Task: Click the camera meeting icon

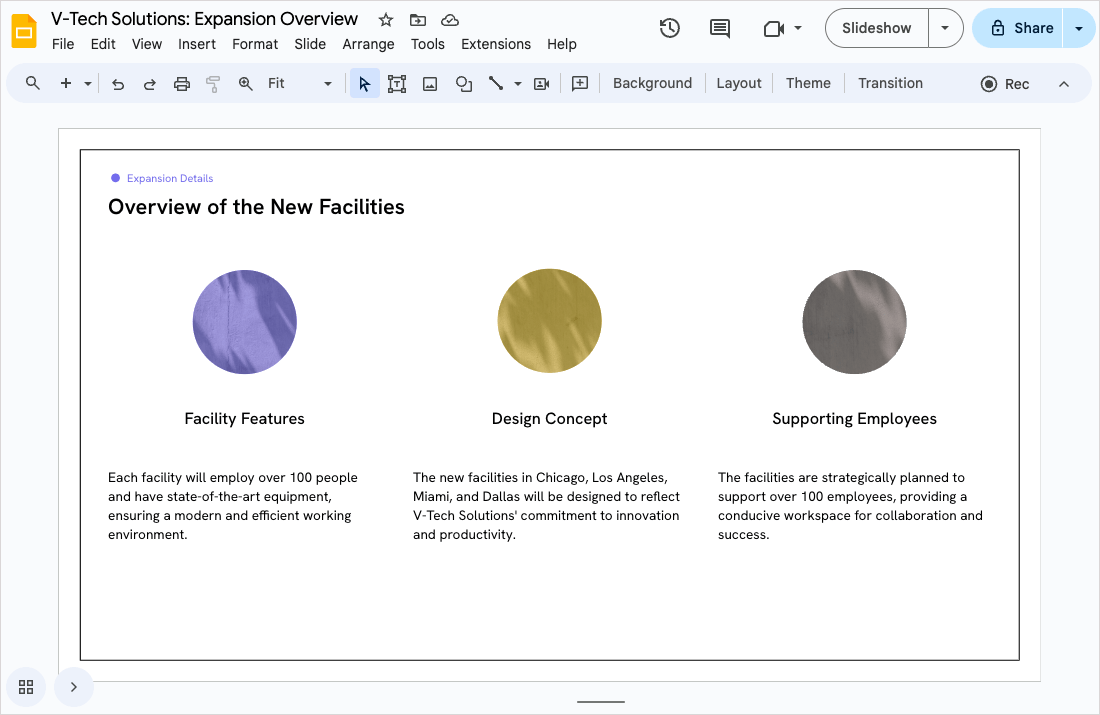Action: pos(774,28)
